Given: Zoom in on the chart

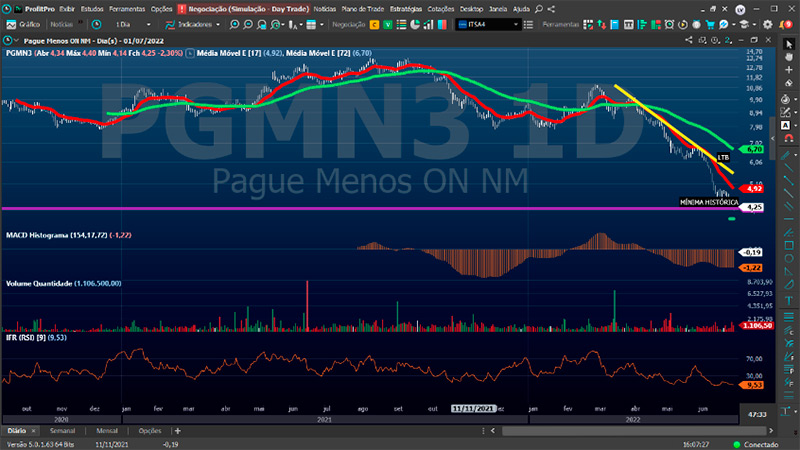Looking at the screenshot, I should [234, 24].
